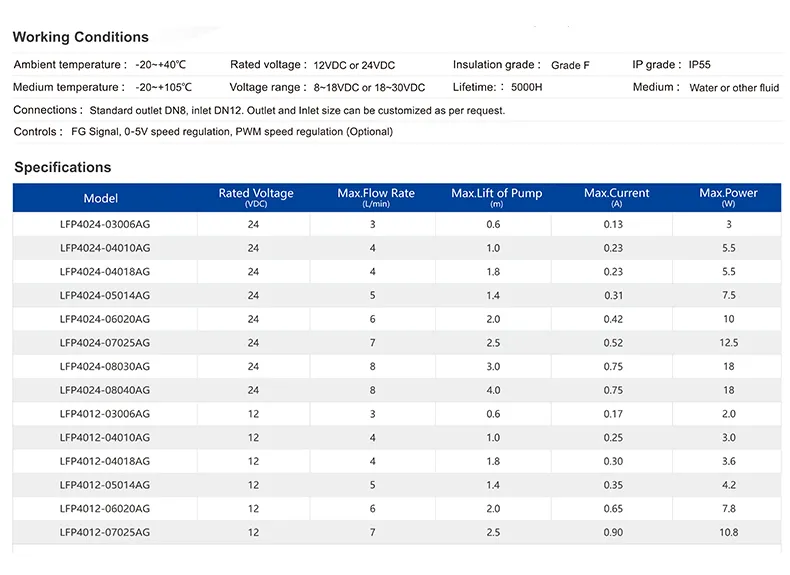Image resolution: width=790 pixels, height=575 pixels.
Task: Select the Max.Lift of Pump header
Action: pyautogui.click(x=497, y=197)
